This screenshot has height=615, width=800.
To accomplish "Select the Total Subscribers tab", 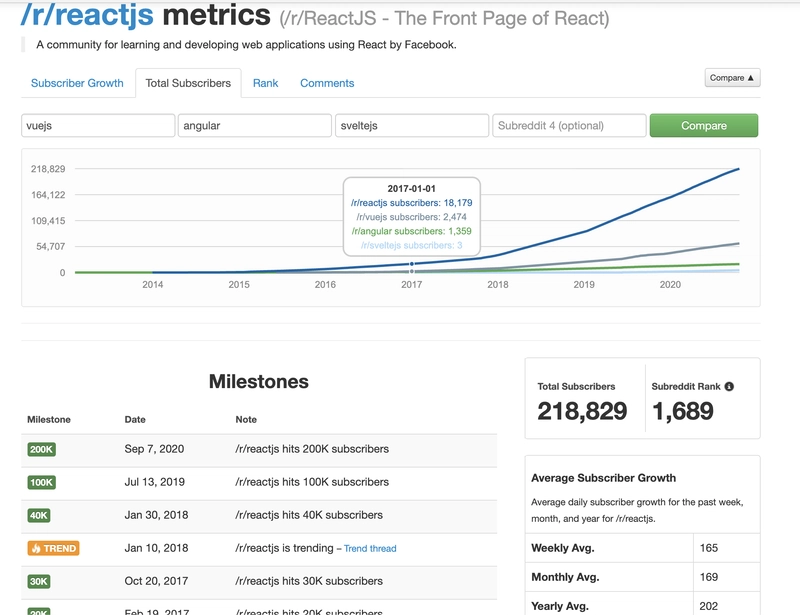I will tap(188, 83).
